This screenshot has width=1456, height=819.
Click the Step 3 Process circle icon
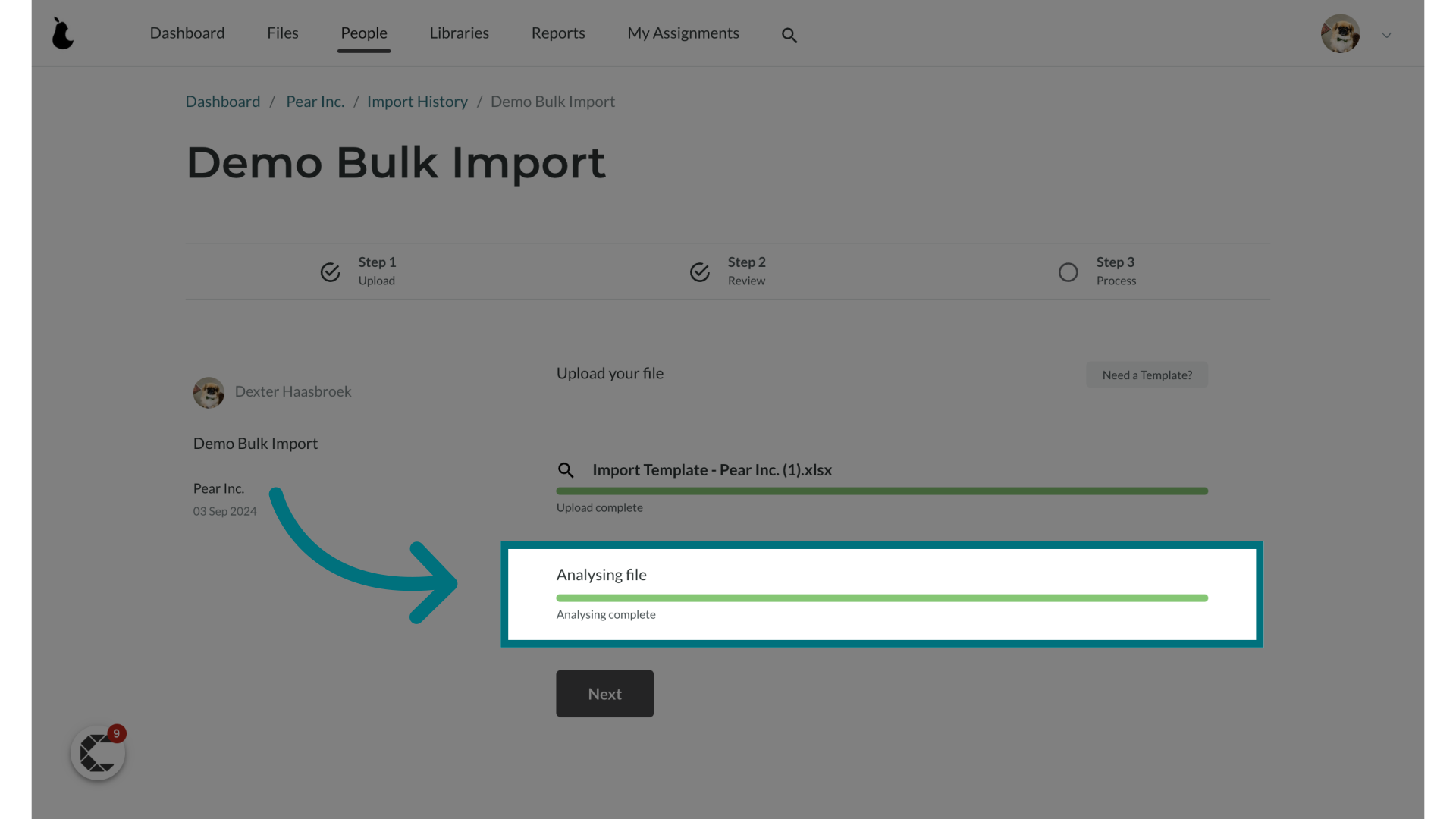[1068, 272]
